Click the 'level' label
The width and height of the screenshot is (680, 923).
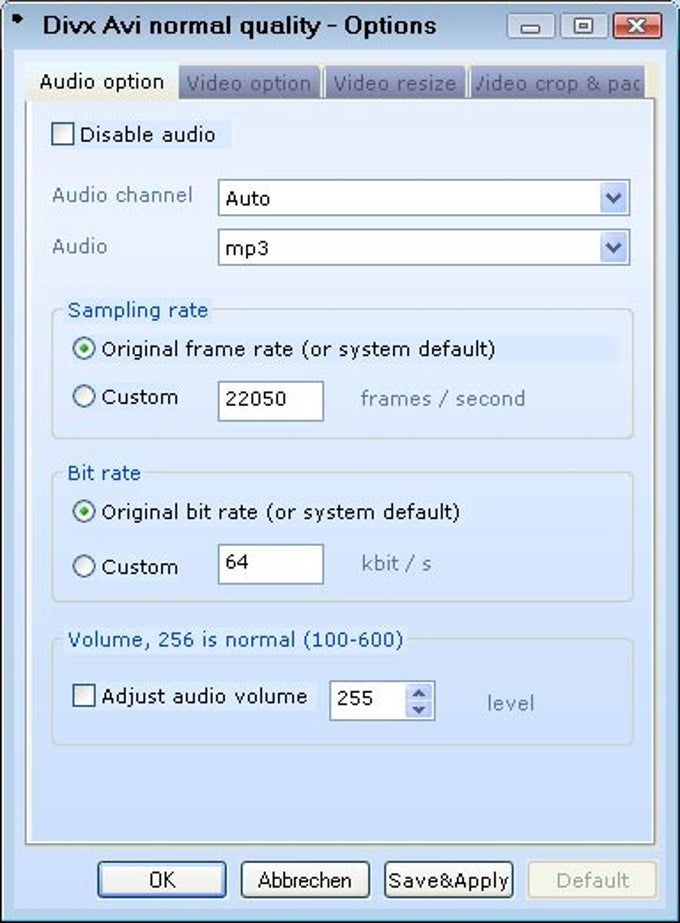point(510,703)
